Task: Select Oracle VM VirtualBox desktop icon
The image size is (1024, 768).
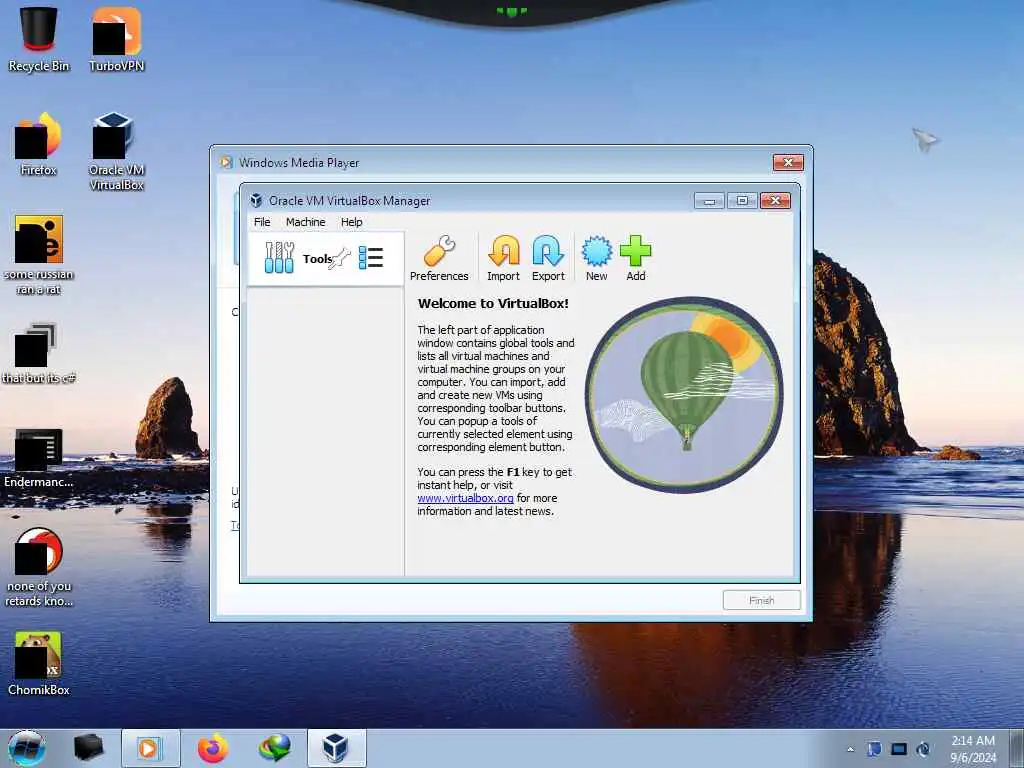Action: click(116, 152)
